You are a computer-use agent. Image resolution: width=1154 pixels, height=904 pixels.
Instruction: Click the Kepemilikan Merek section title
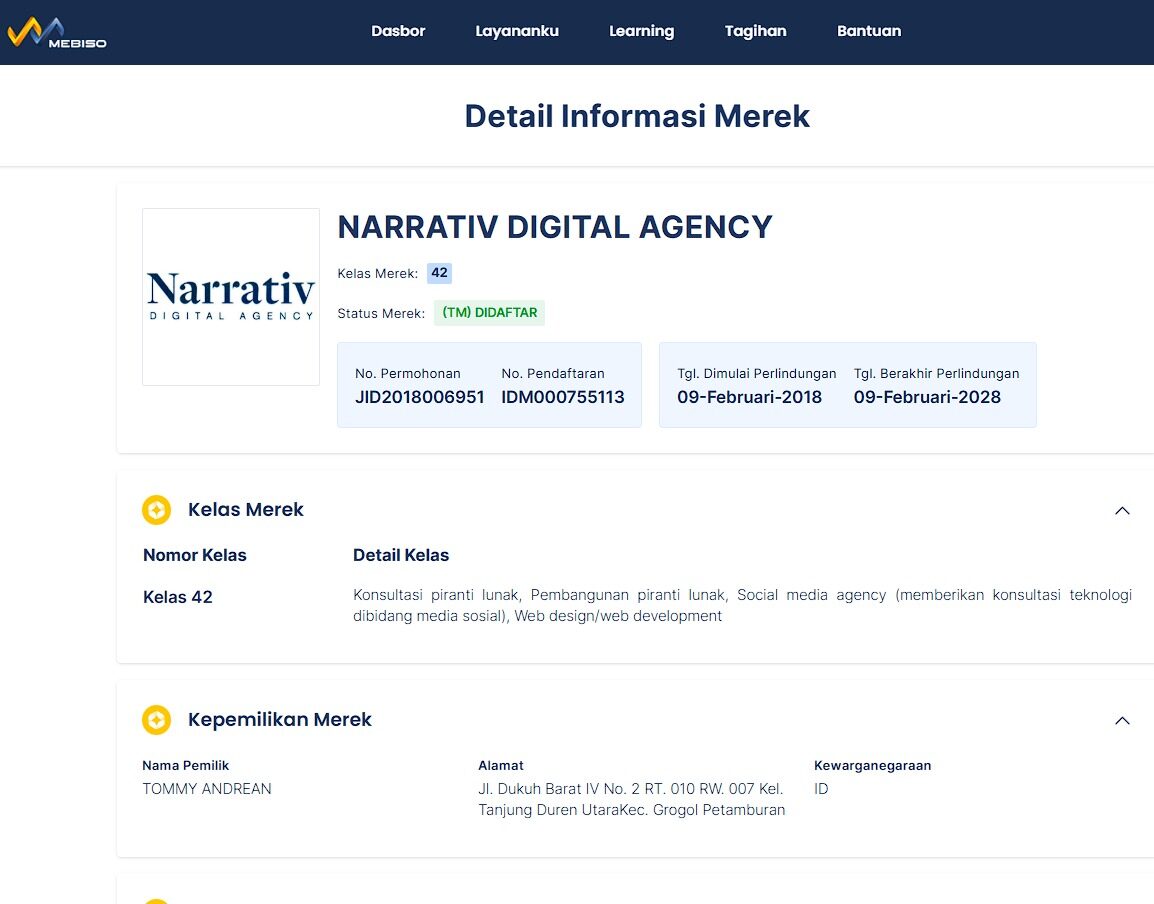click(280, 719)
